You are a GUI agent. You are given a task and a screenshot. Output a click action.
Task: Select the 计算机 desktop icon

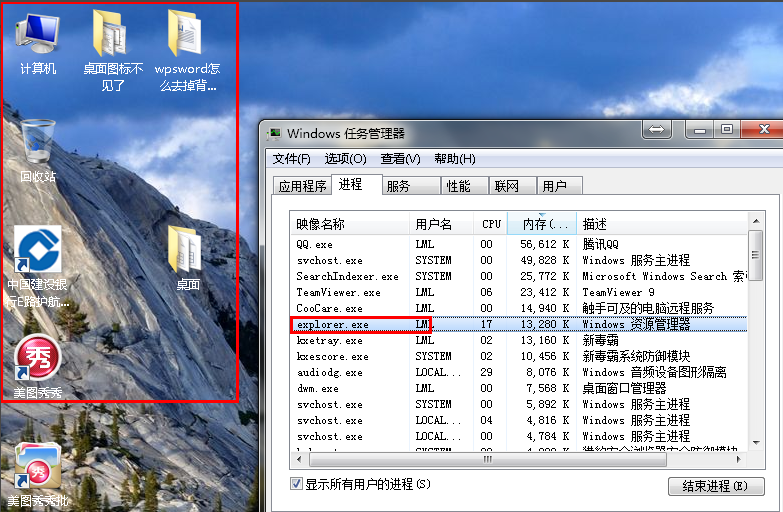pos(38,44)
